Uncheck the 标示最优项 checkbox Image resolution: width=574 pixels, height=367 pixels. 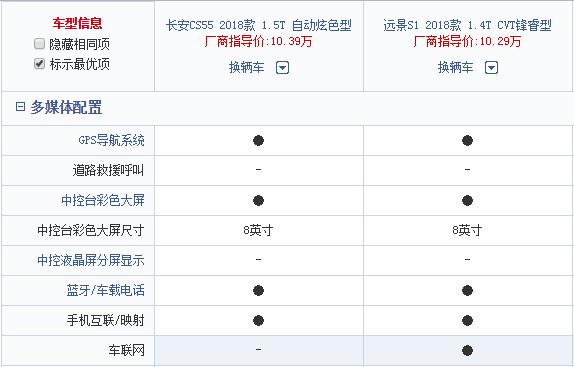click(x=39, y=64)
